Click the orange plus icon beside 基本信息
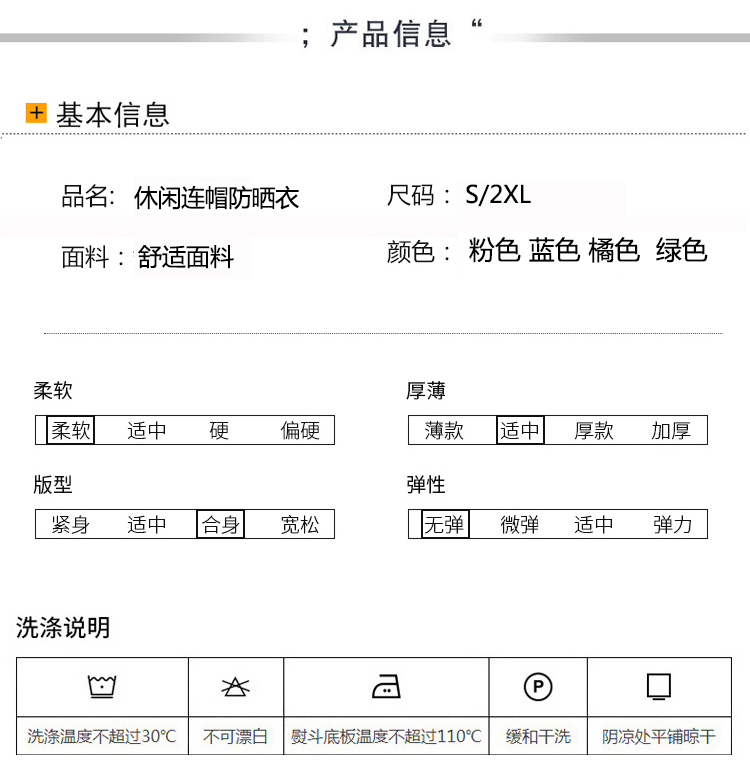The image size is (750, 766). [x=36, y=113]
